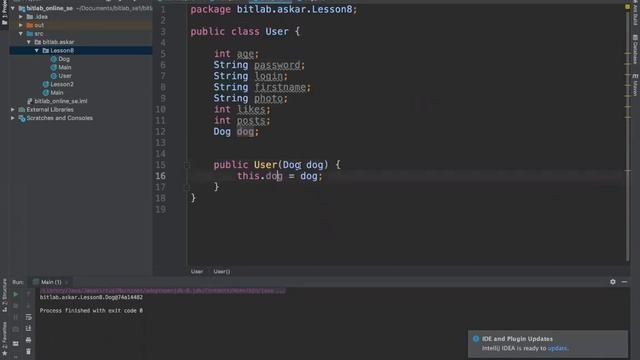This screenshot has height=360, width=640.
Task: Click the bitlab.askar package icon
Action: pos(38,42)
